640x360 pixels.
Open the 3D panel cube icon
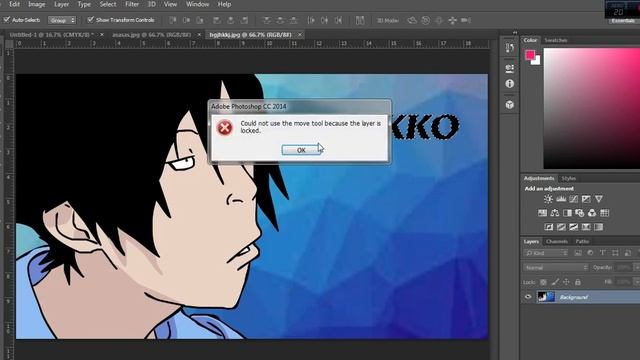pos(510,104)
